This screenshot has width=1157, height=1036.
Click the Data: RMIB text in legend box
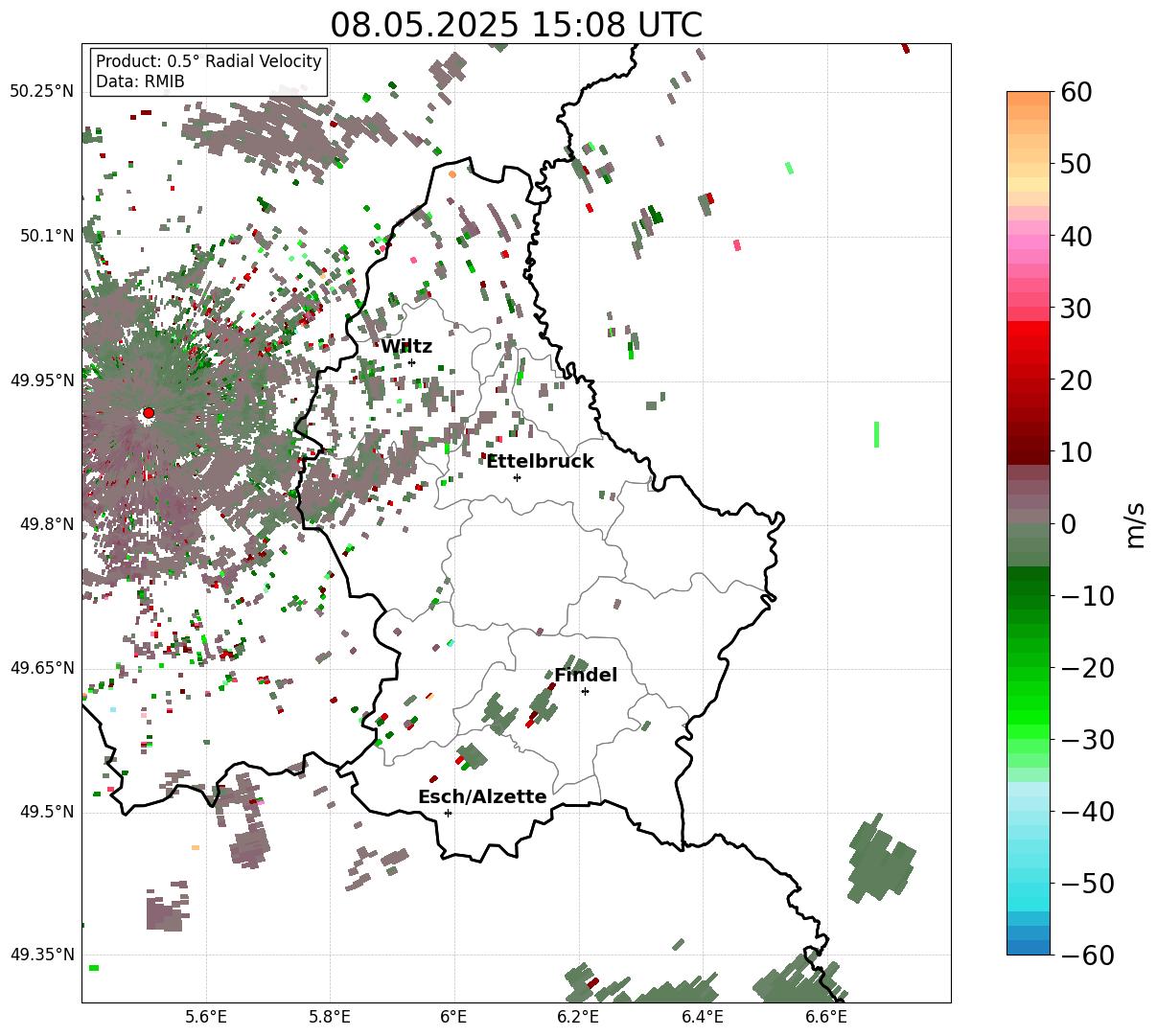[140, 81]
